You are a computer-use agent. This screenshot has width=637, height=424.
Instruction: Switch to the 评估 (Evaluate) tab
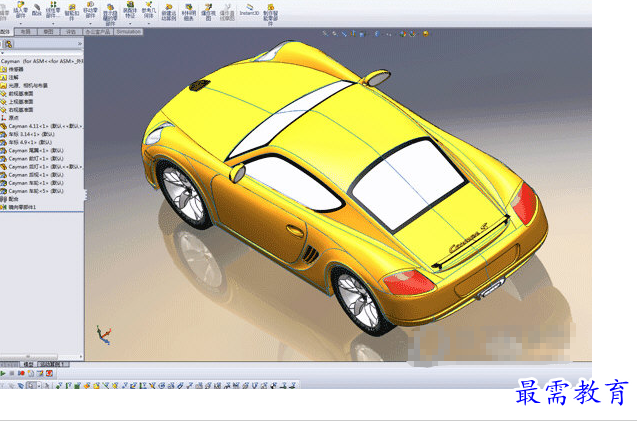click(x=71, y=32)
